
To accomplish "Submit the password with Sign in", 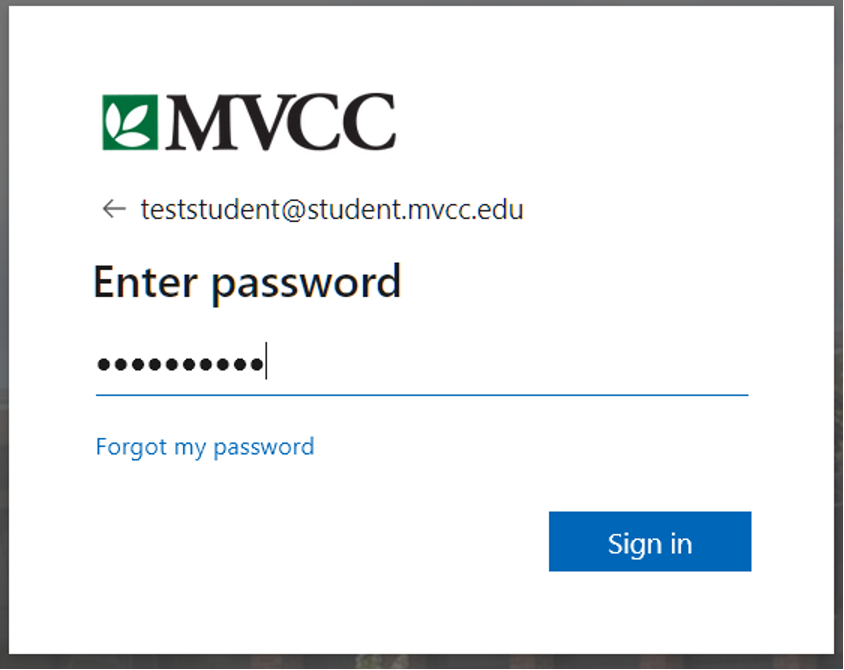I will [650, 541].
